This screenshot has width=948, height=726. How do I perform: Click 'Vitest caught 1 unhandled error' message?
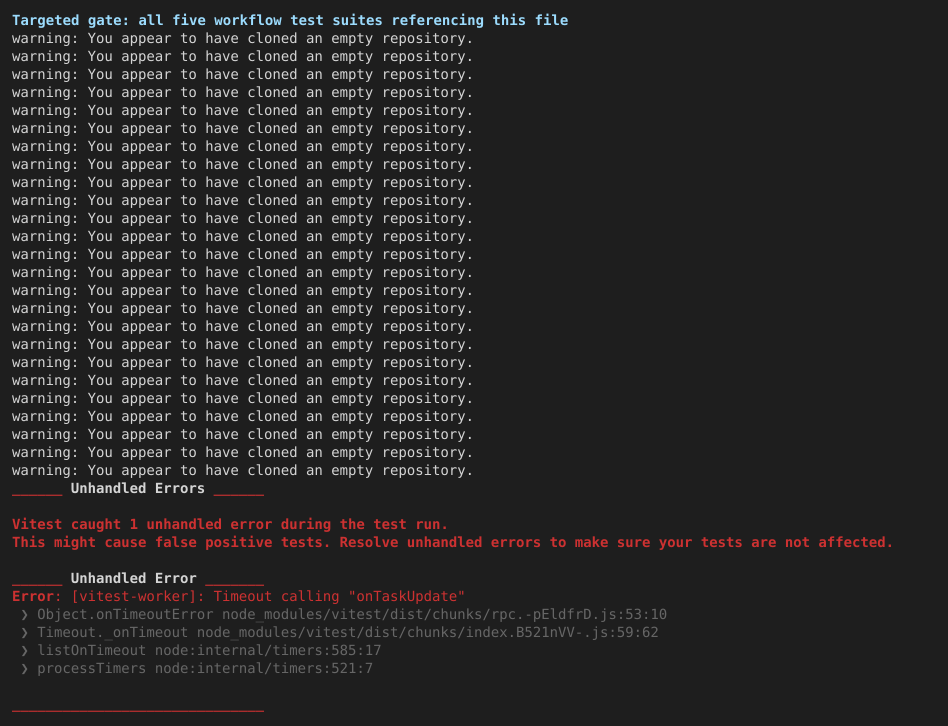coord(230,524)
